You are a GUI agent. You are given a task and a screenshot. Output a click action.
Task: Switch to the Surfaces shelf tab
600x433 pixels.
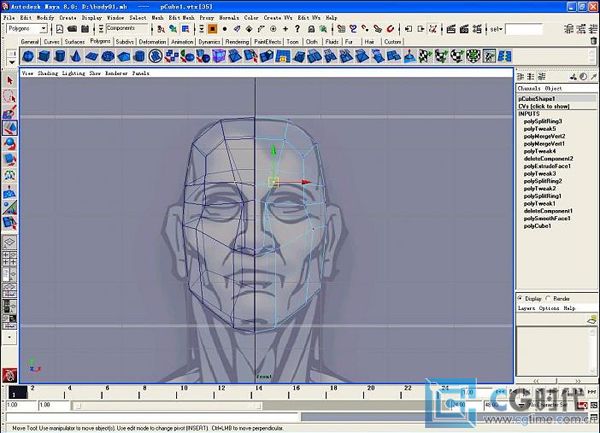pos(75,41)
